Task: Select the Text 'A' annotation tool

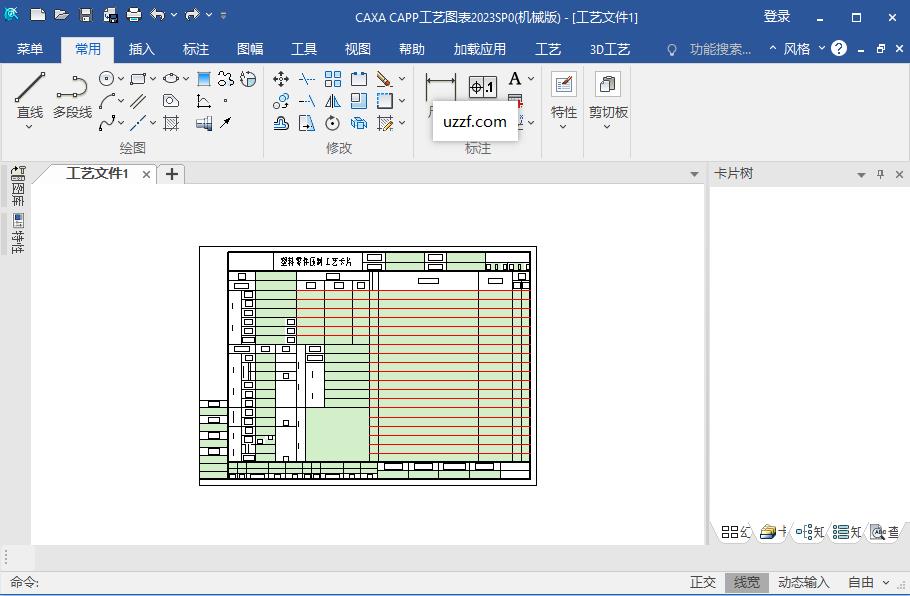Action: pos(515,79)
